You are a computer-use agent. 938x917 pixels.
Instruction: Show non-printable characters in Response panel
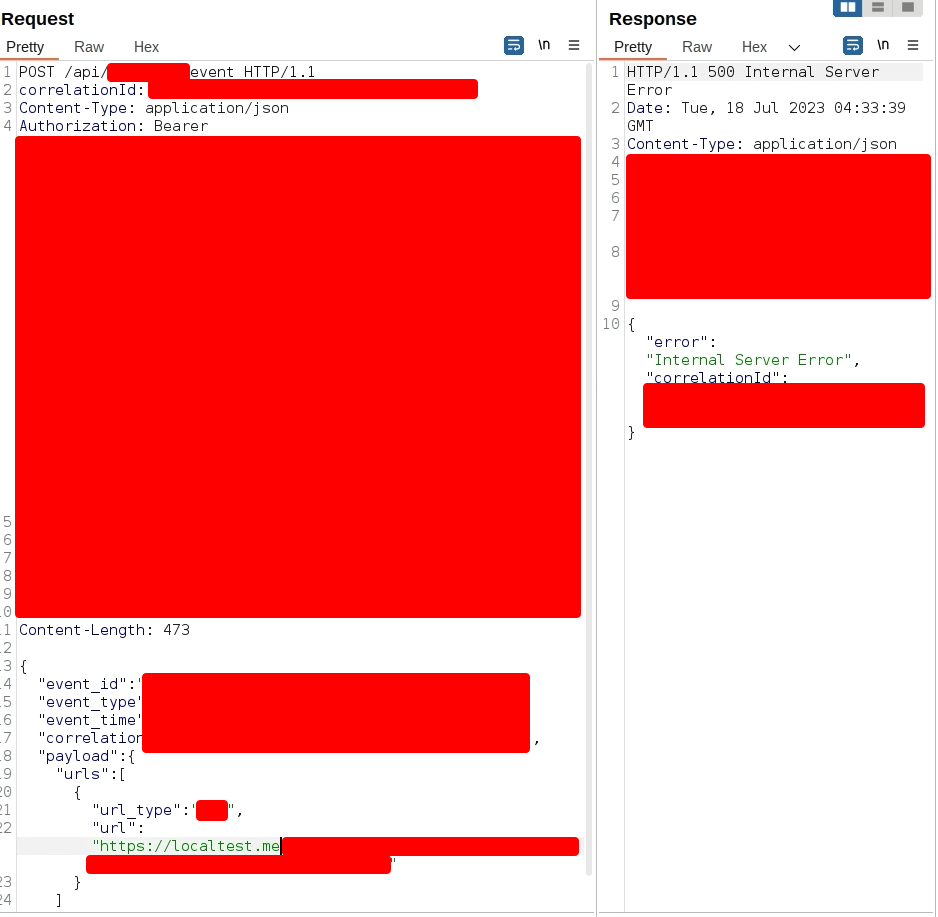pyautogui.click(x=883, y=45)
